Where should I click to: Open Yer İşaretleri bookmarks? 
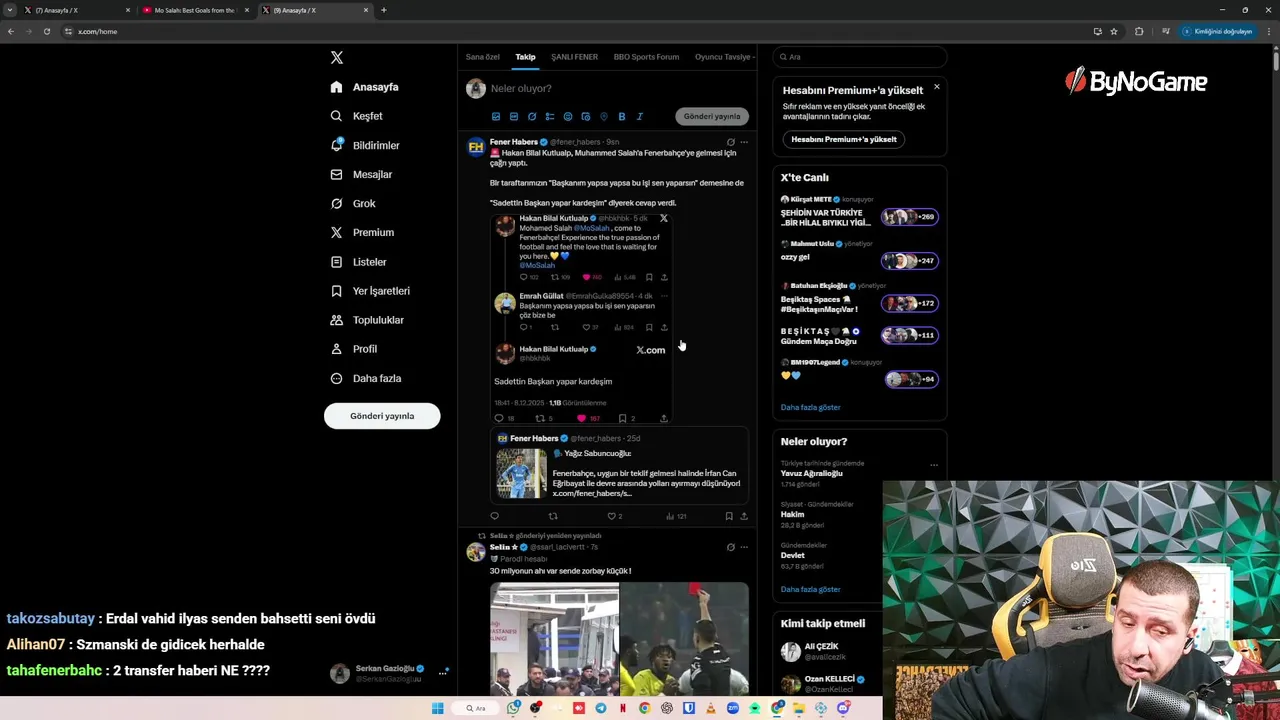click(x=370, y=291)
